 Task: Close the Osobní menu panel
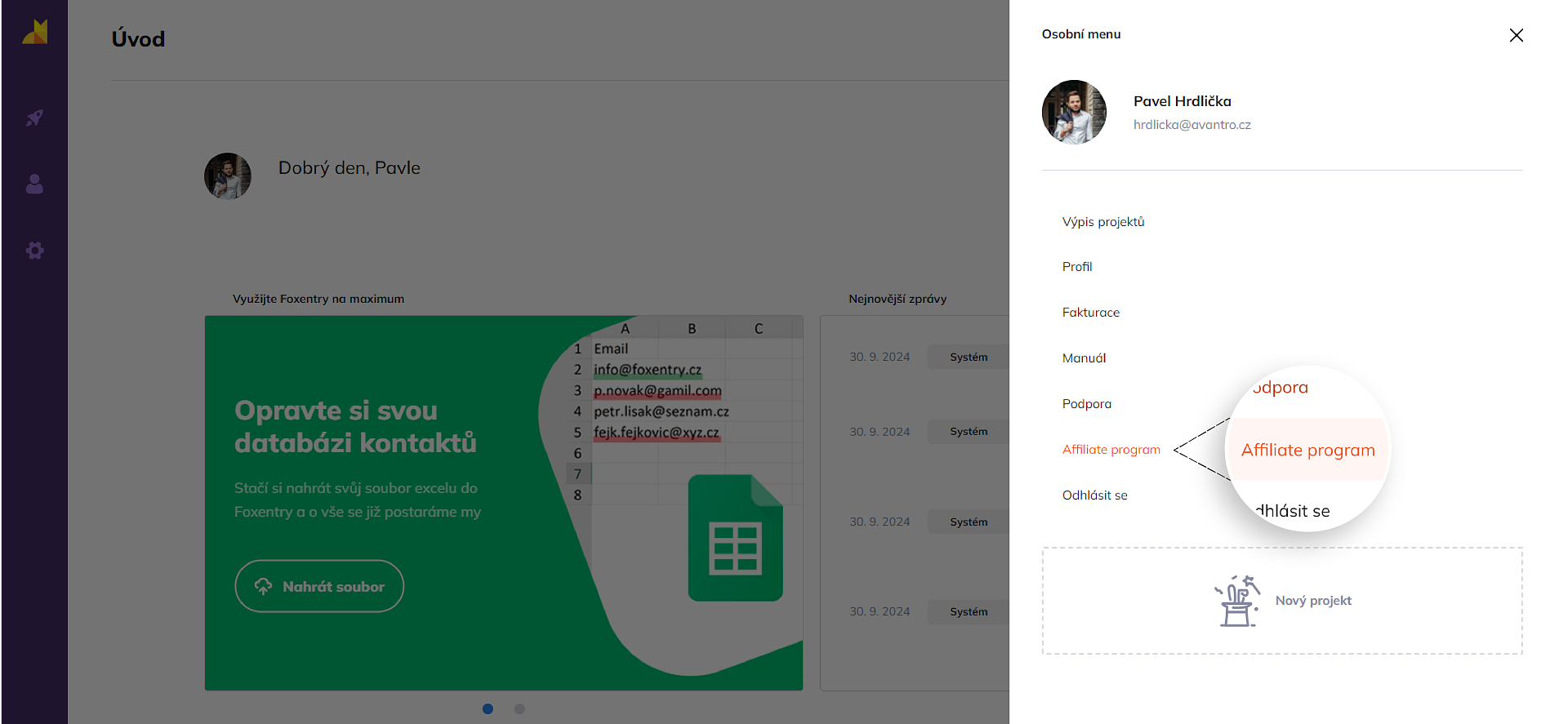(1516, 35)
